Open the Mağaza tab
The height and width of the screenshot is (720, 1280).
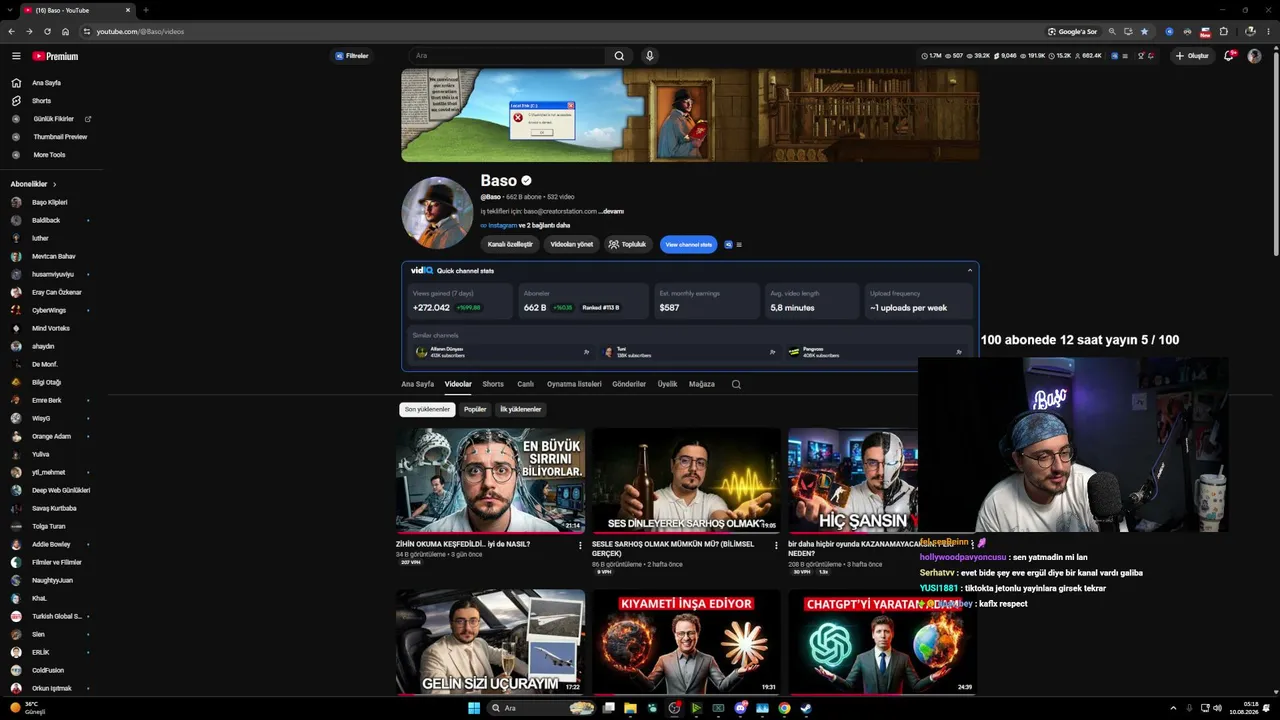[702, 384]
